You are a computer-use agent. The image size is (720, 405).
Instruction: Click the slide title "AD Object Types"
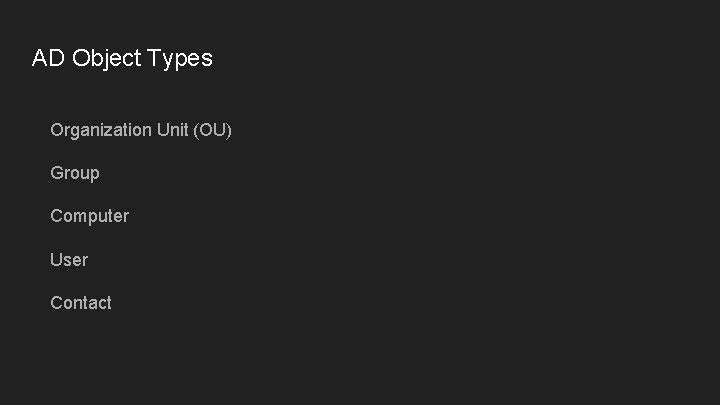122,58
